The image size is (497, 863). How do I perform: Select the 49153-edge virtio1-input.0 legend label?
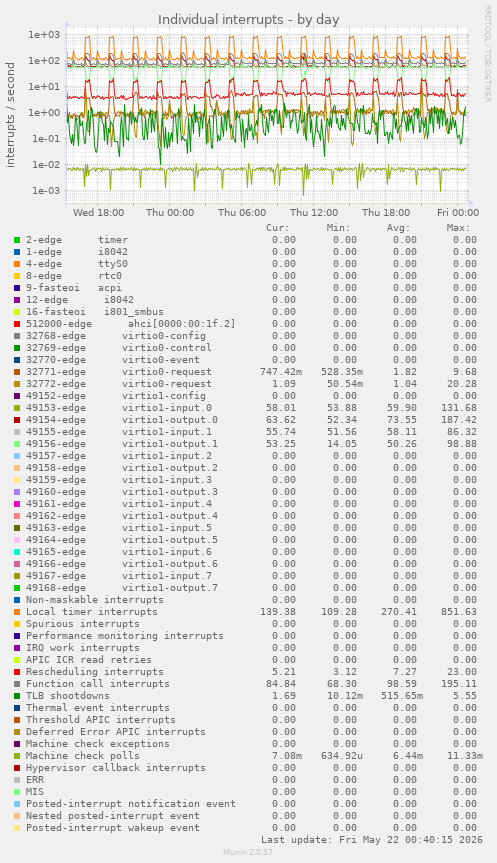(119, 408)
